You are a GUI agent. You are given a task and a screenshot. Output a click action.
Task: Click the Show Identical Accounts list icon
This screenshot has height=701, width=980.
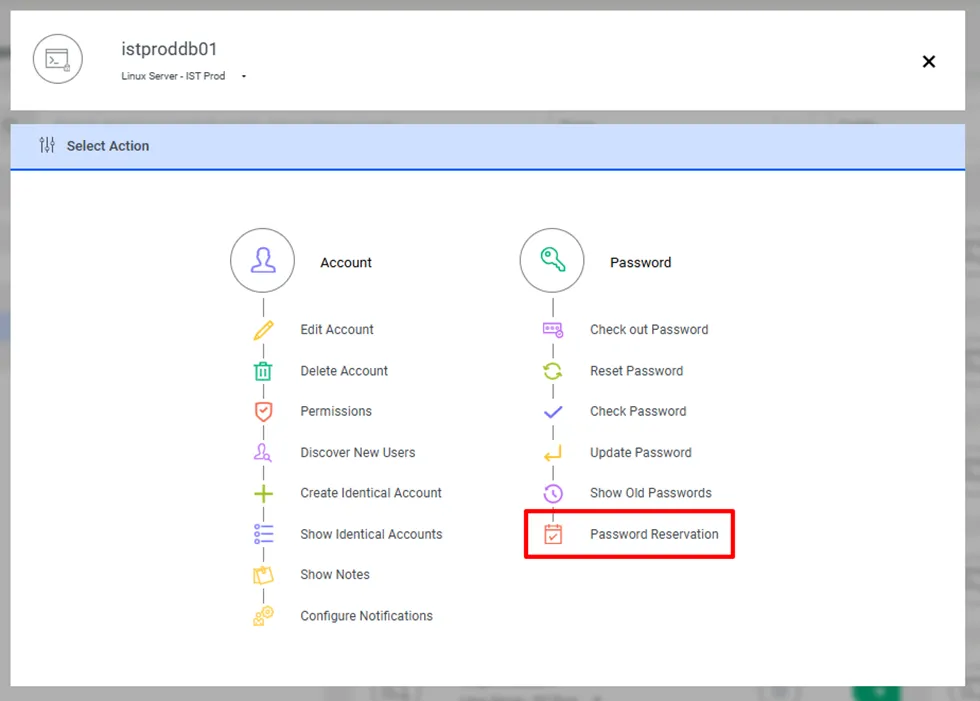coord(263,534)
